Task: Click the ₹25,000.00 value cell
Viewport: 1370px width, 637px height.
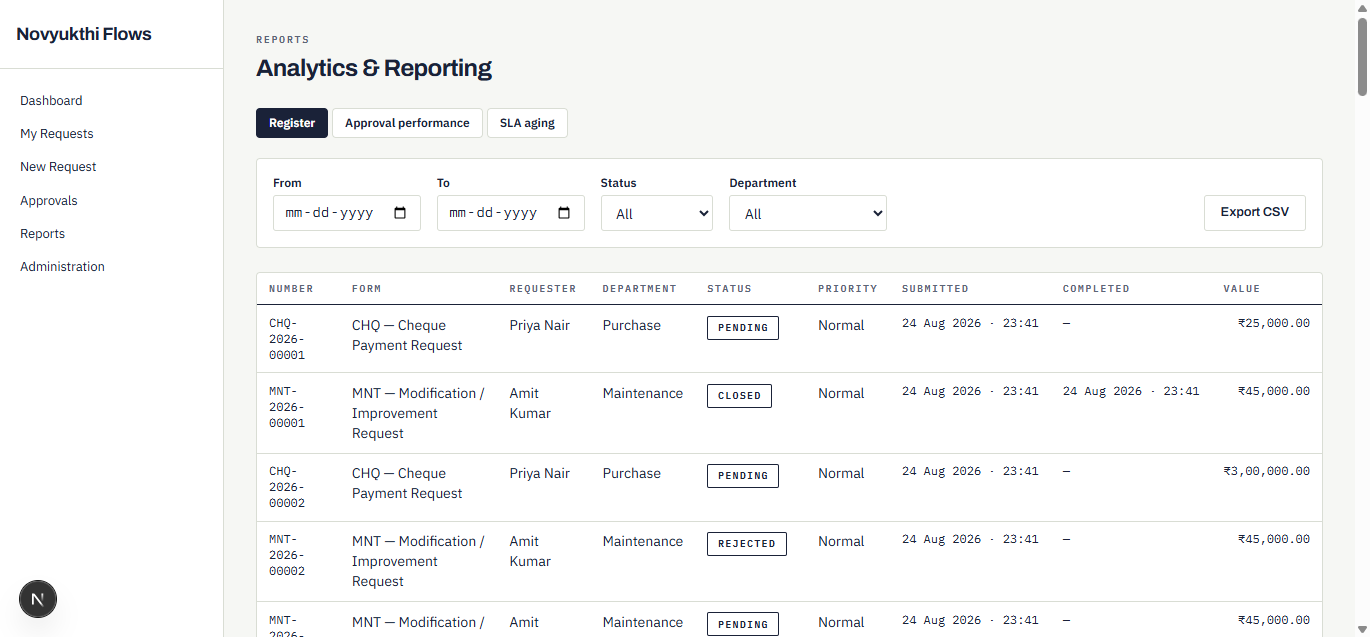Action: tap(1273, 323)
